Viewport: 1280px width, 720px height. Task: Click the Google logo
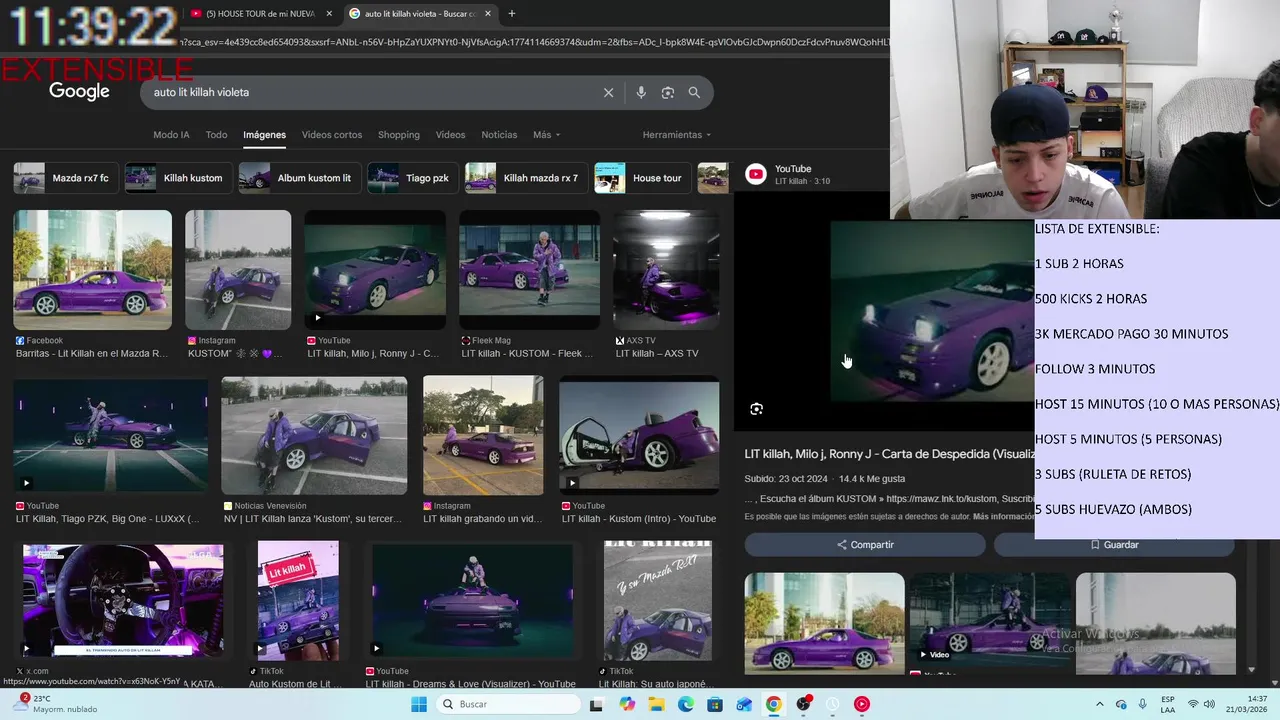pos(79,92)
